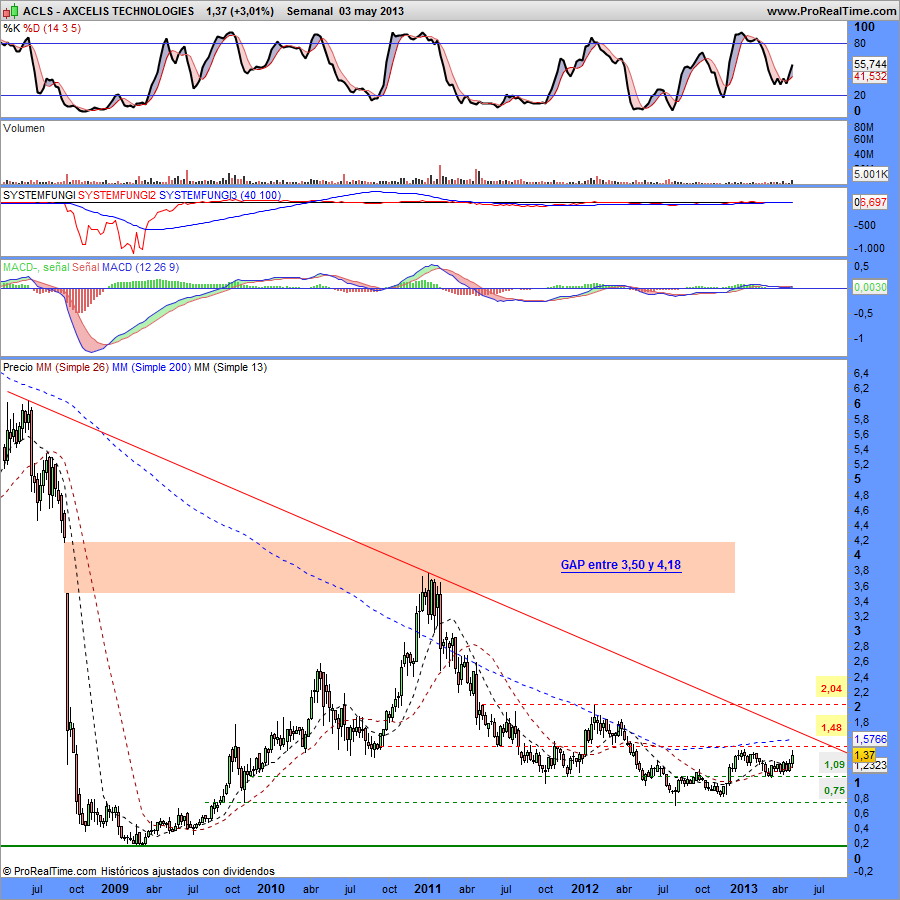Select the ACLS - AXCELIS TECHNOLOGIES title
900x900 pixels.
coord(108,11)
